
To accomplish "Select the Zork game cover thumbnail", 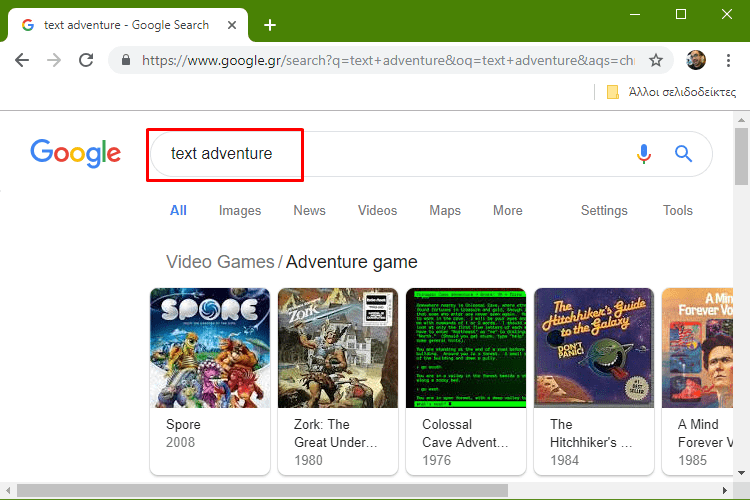I will [338, 348].
